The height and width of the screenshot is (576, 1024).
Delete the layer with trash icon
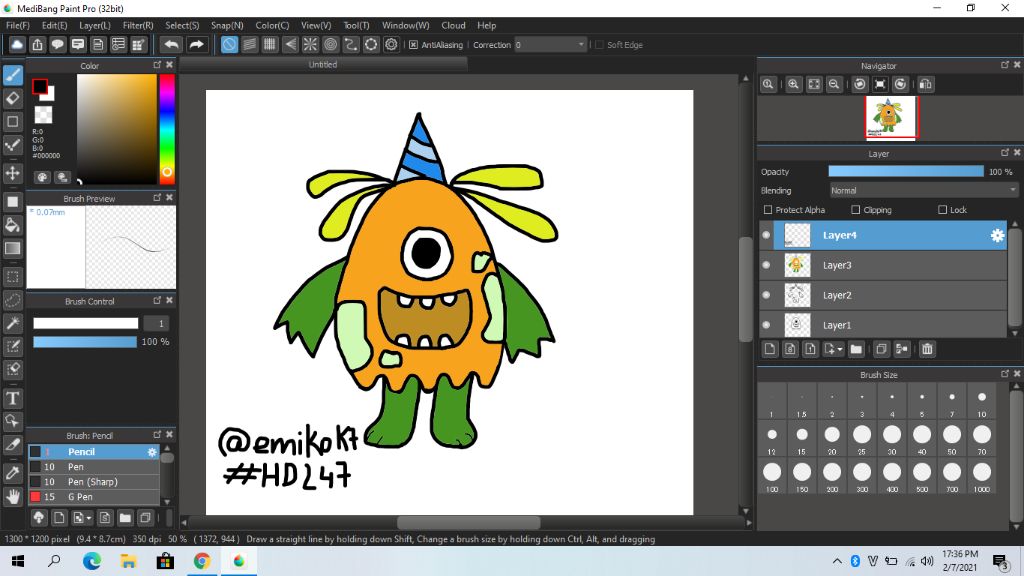927,349
